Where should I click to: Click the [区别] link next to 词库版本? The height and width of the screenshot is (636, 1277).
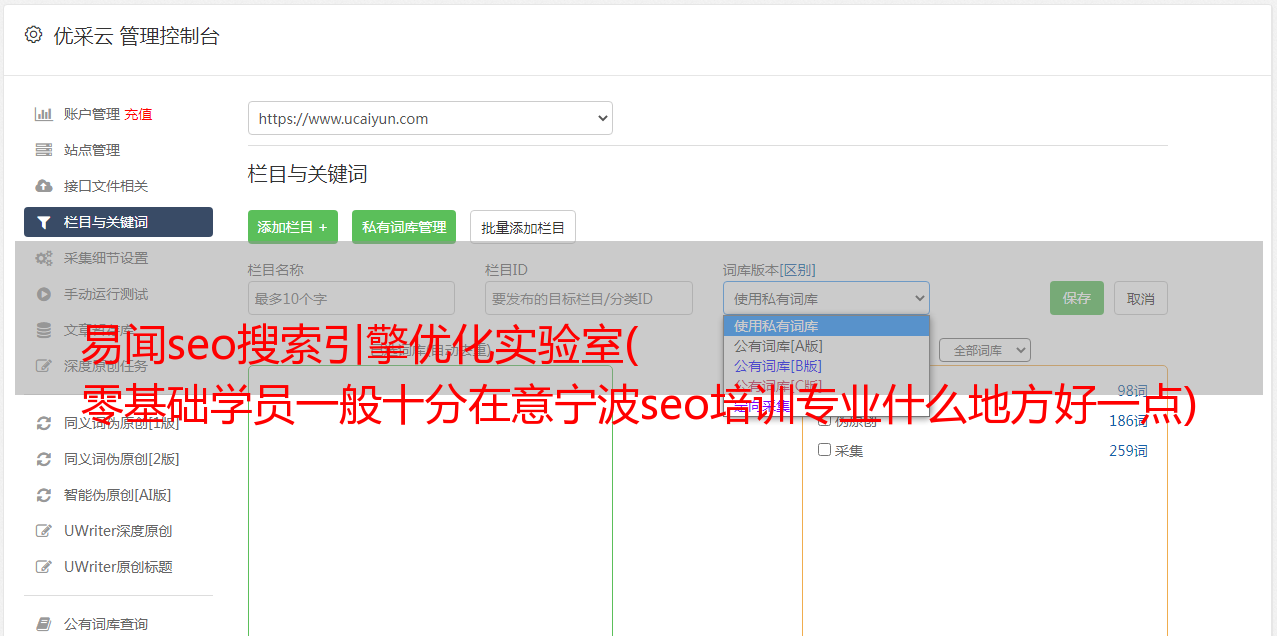click(x=799, y=270)
